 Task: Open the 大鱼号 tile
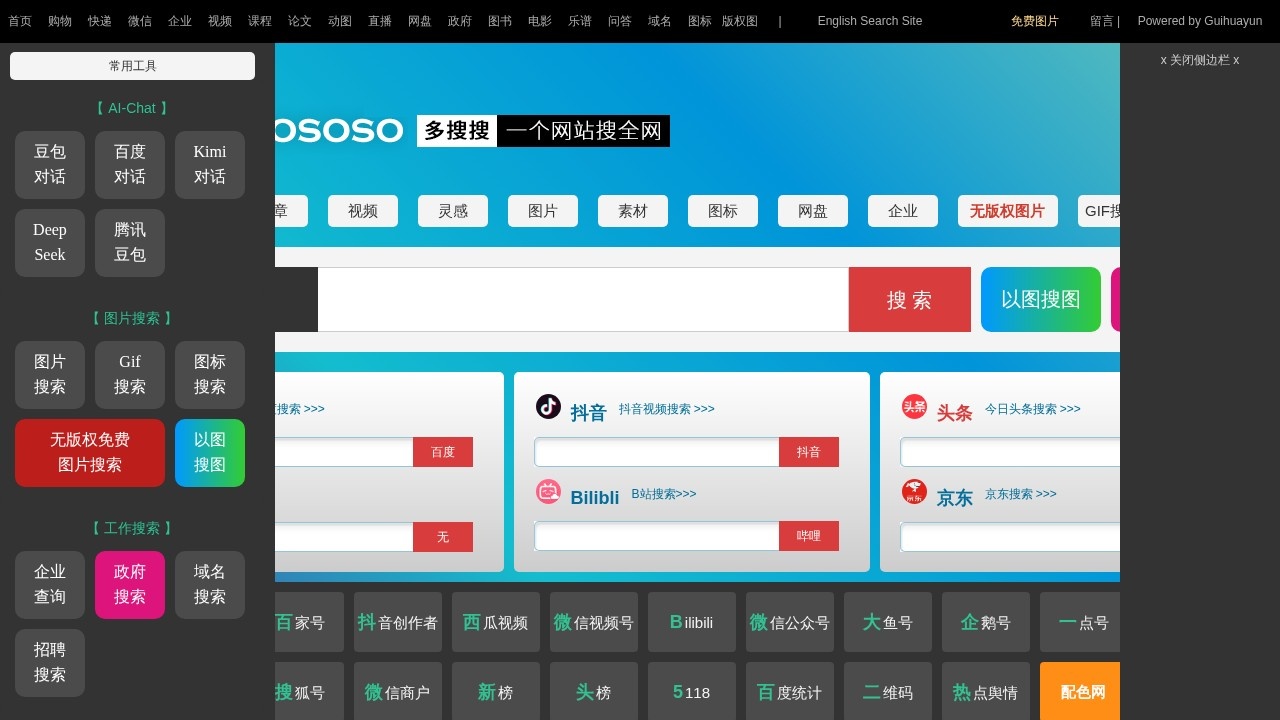coord(888,622)
